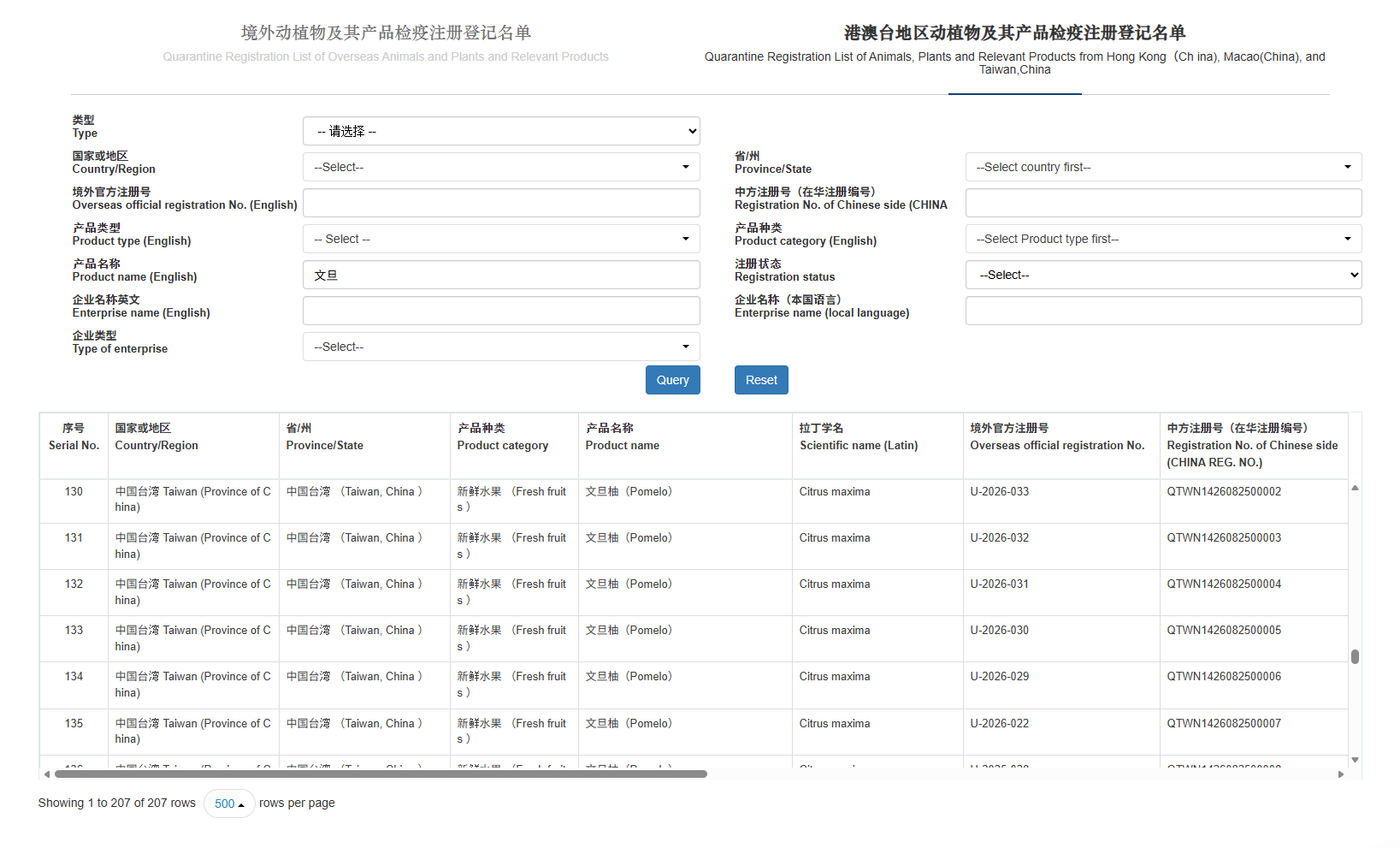Open the Province/State dropdown
The image size is (1400, 848).
(1163, 167)
